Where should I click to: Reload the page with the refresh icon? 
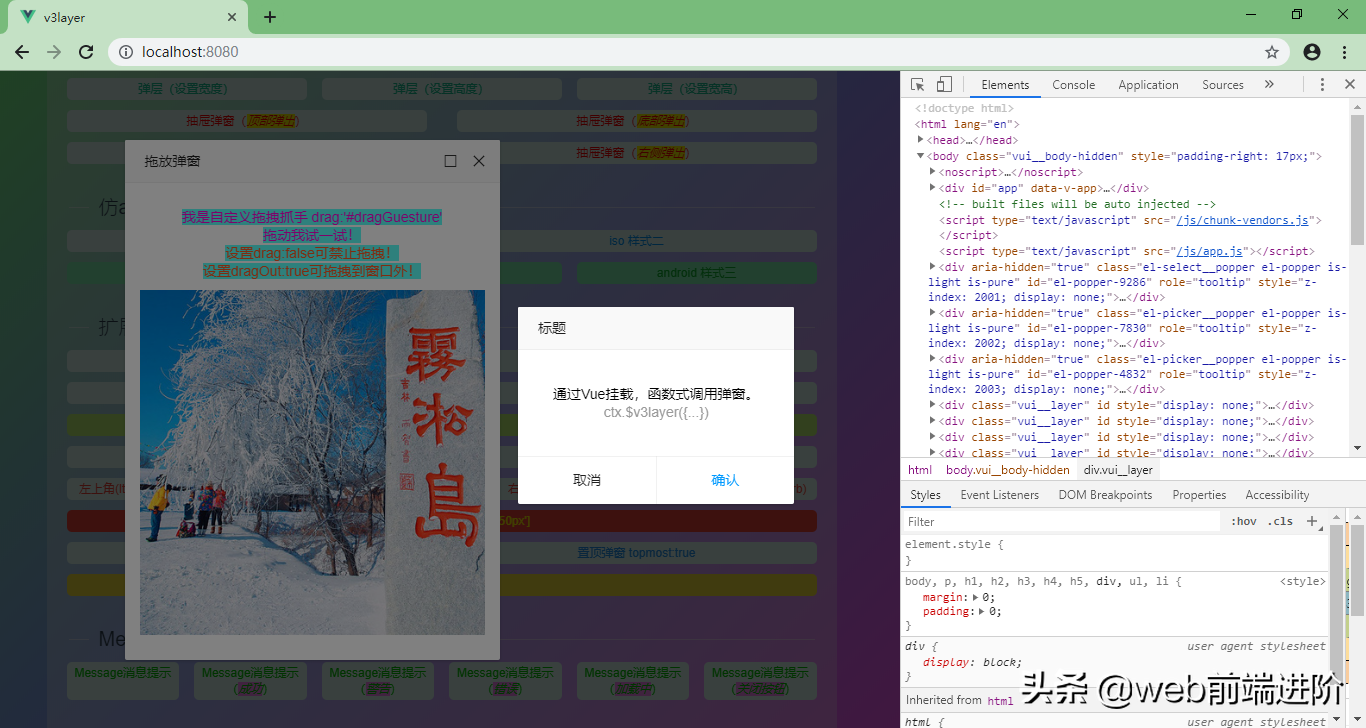[x=86, y=52]
